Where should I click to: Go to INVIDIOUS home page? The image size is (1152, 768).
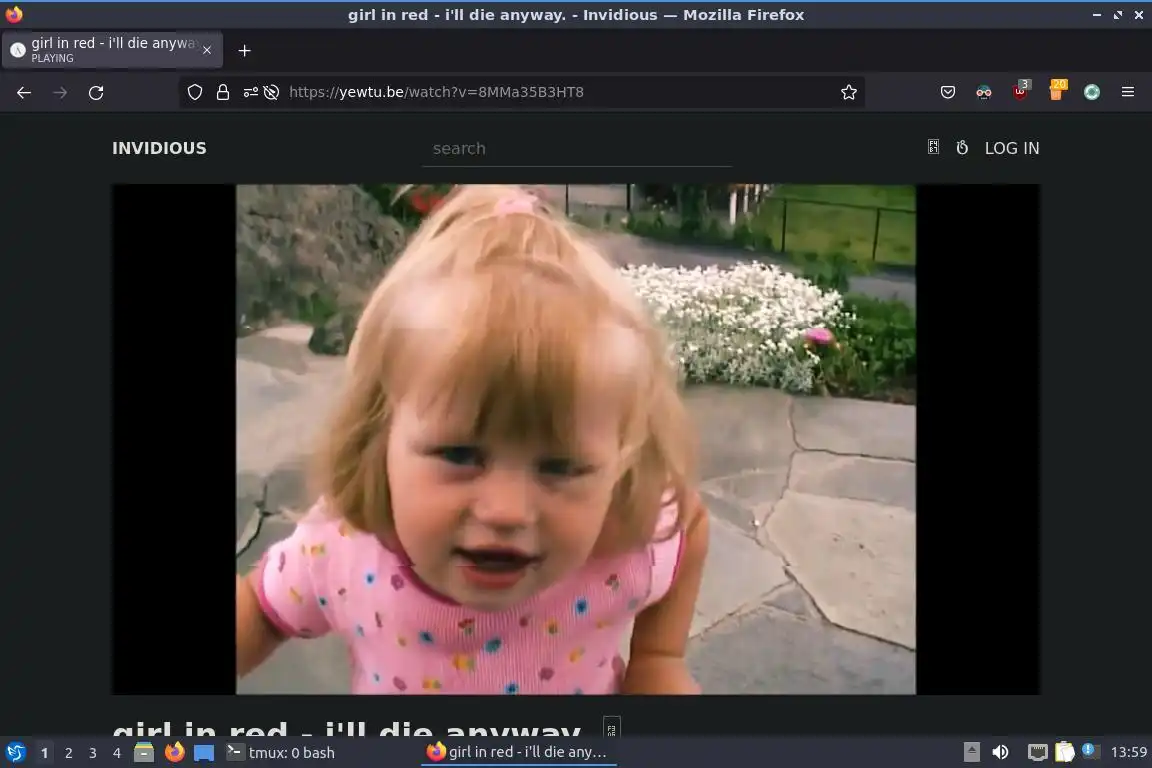[159, 148]
